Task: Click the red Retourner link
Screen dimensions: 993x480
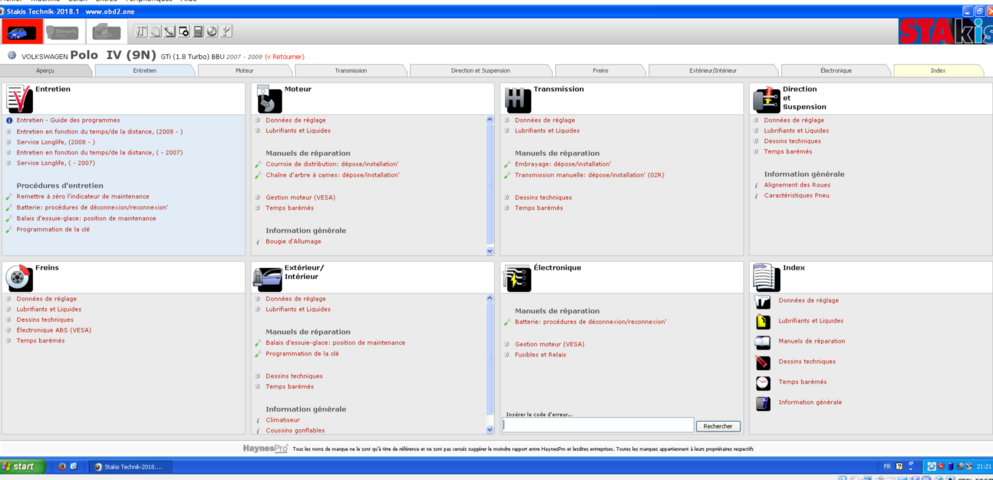Action: 284,56
